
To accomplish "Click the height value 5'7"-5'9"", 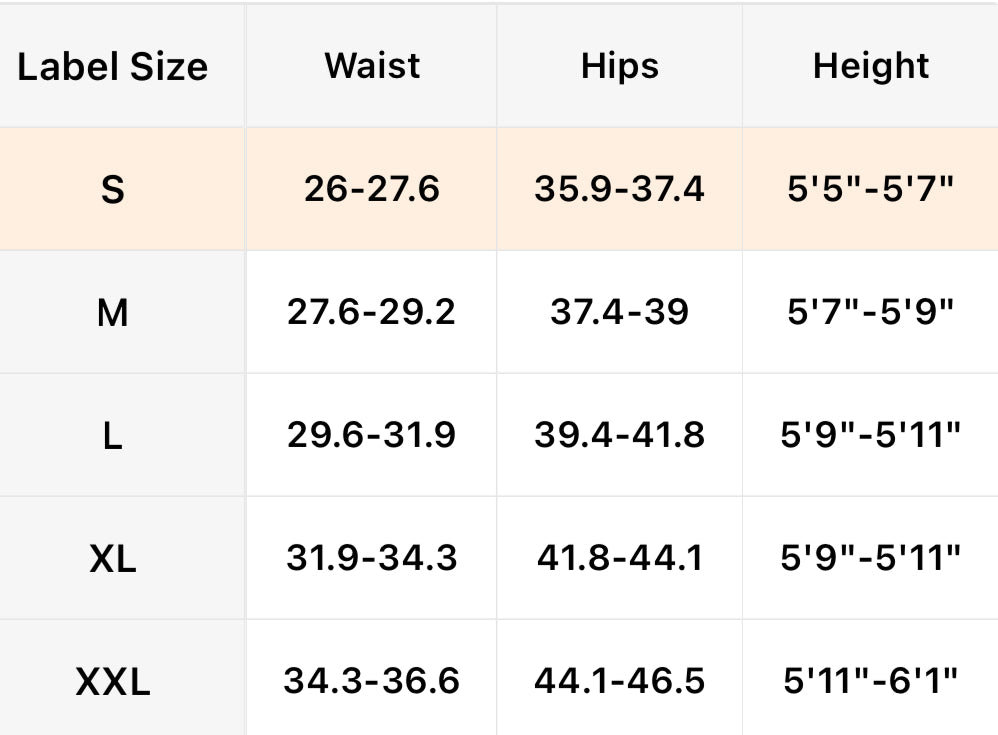I will (x=871, y=312).
